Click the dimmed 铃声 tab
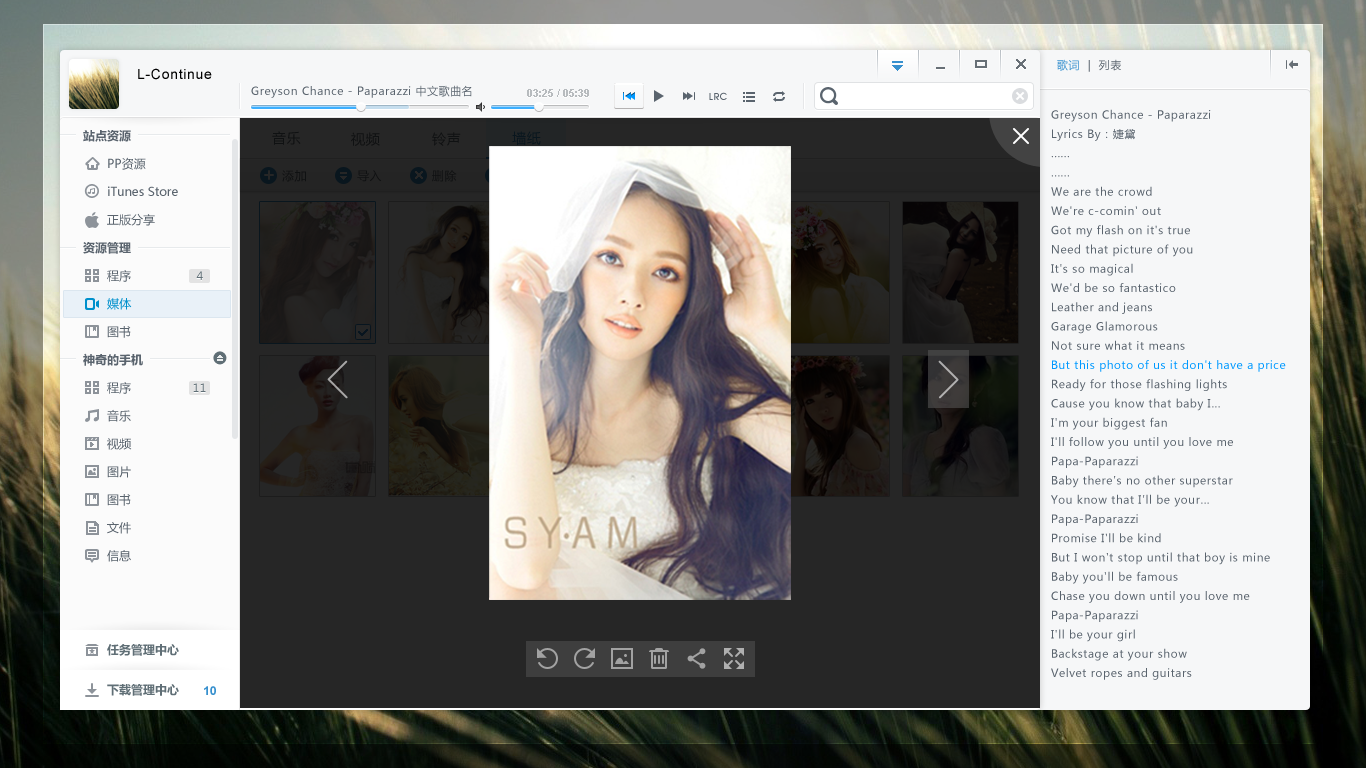The height and width of the screenshot is (768, 1366). click(446, 138)
